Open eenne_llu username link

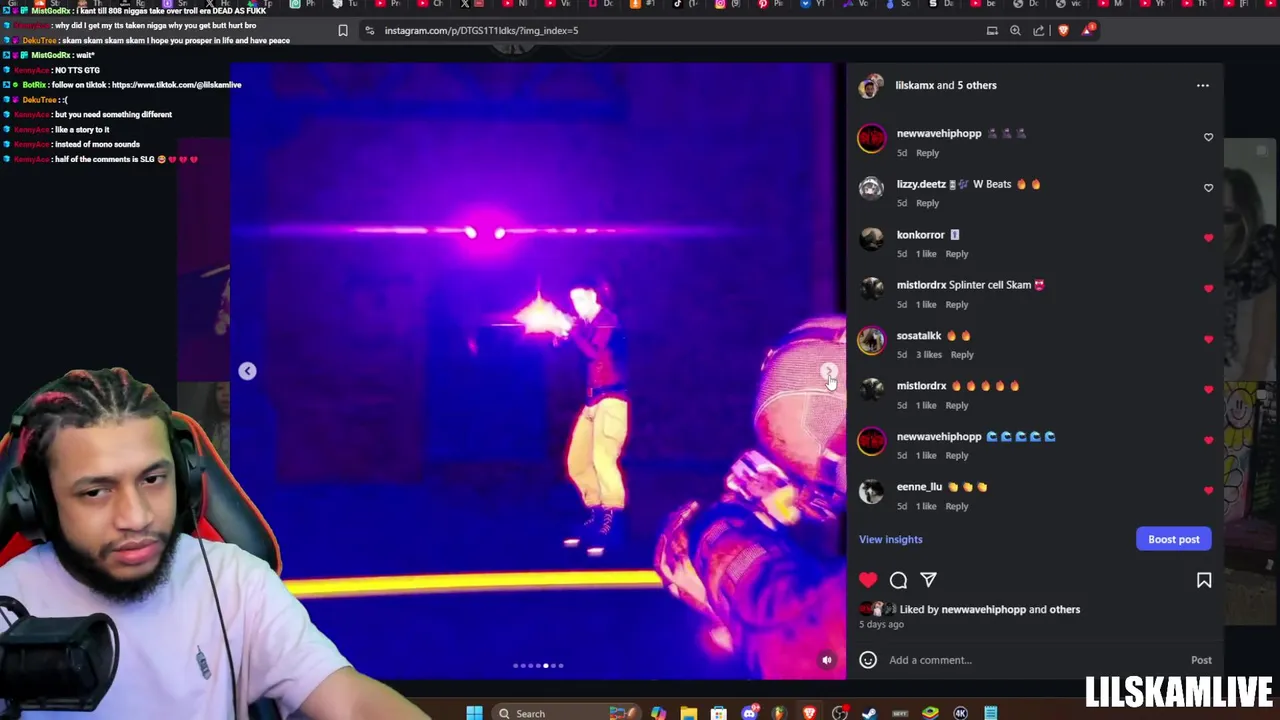(919, 487)
